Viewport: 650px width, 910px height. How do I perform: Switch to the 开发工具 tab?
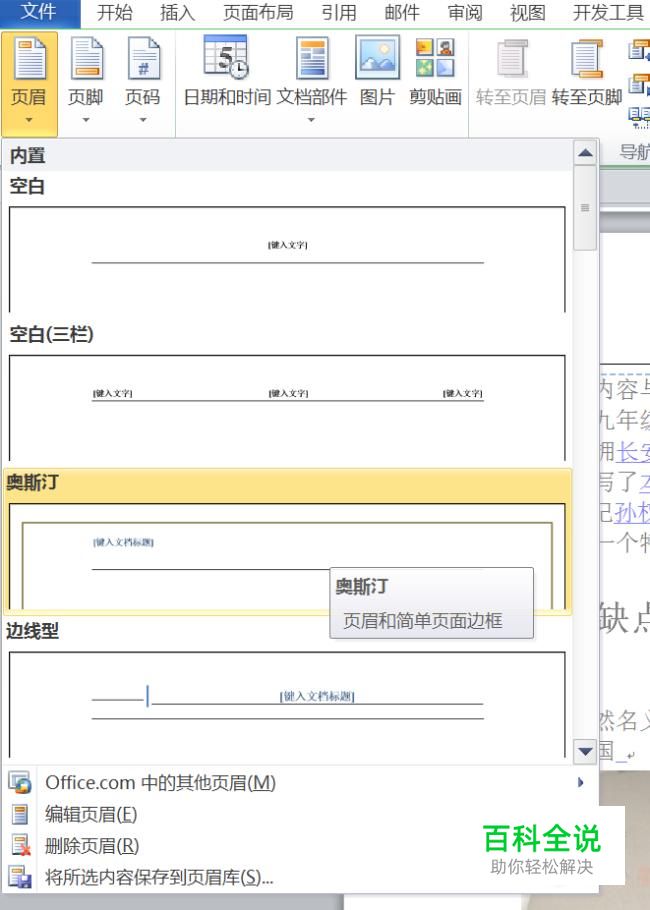608,13
